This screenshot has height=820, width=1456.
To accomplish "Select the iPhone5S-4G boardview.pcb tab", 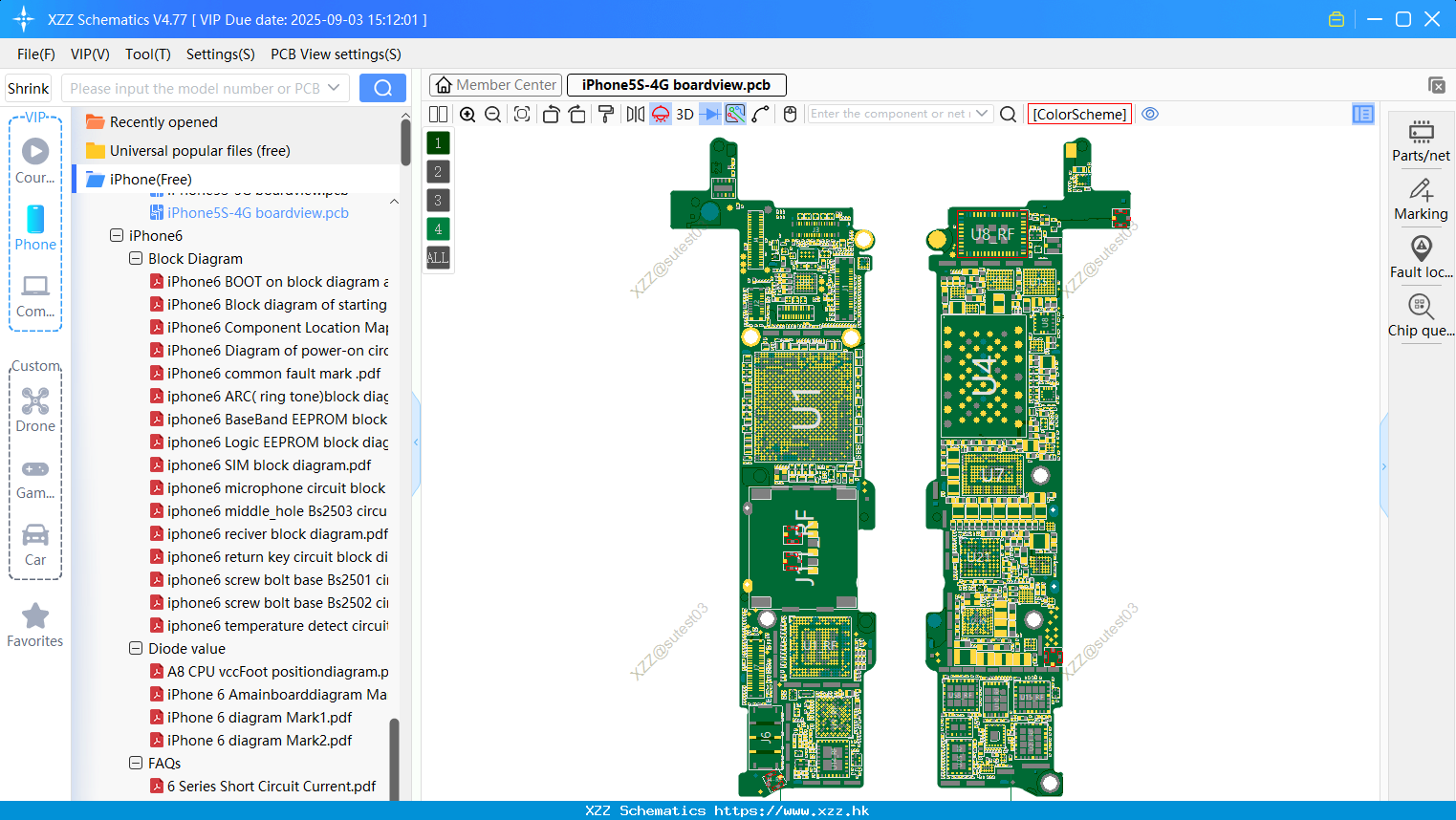I will pos(676,85).
